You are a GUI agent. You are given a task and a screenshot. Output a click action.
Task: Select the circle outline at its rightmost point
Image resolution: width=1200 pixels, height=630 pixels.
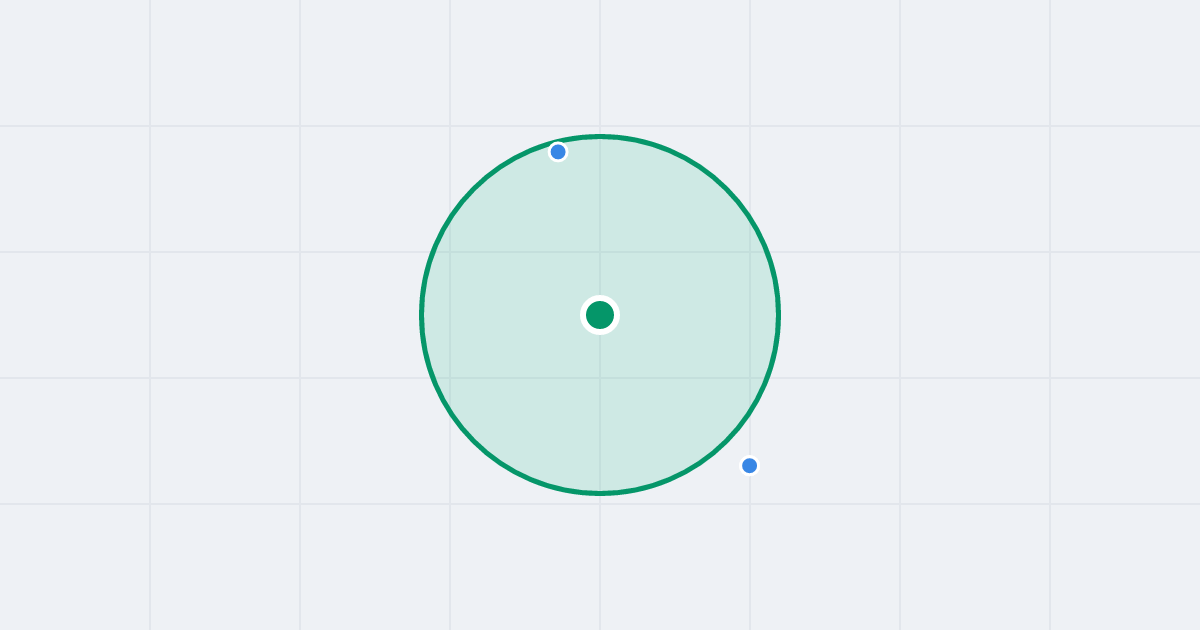click(779, 315)
